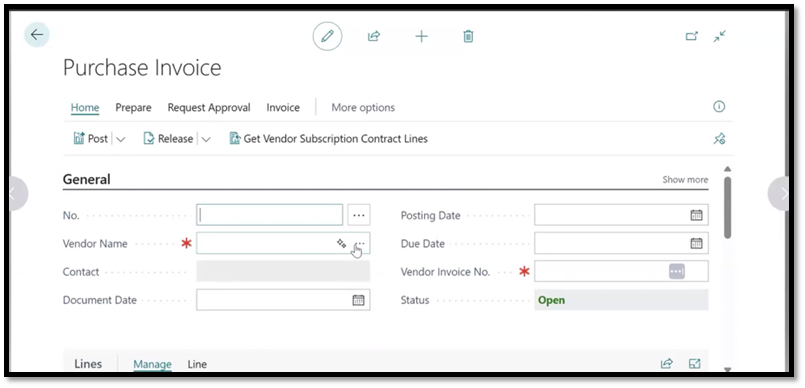Click the scrollbar up arrow
Screen dimensions: 805x388
pyautogui.click(x=727, y=169)
